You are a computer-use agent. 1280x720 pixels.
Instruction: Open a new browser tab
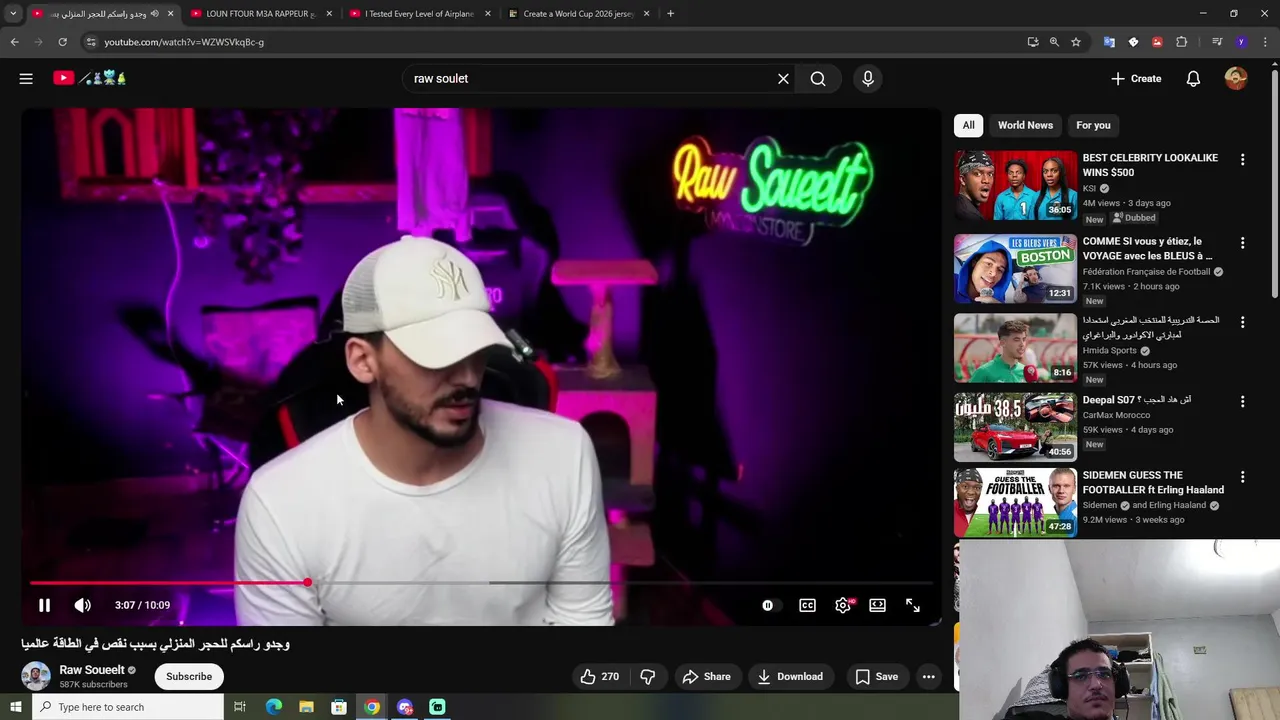(670, 14)
